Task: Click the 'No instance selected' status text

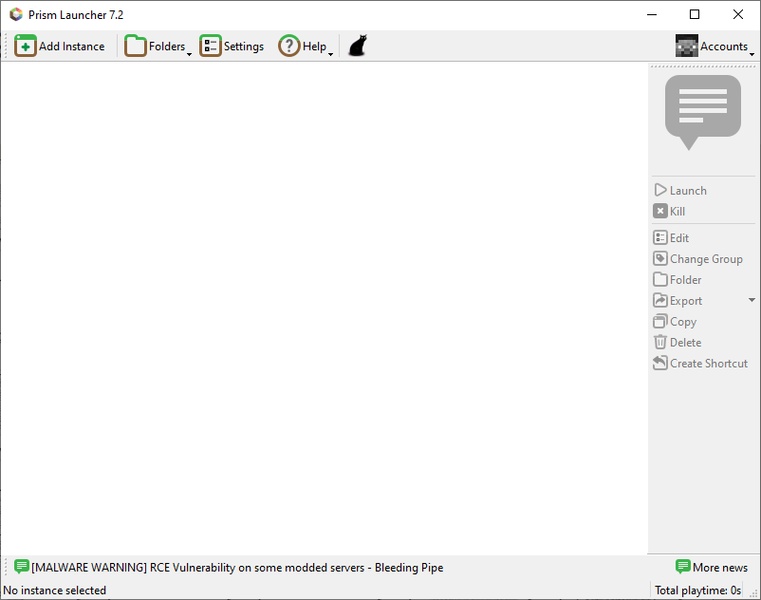Action: pos(54,590)
